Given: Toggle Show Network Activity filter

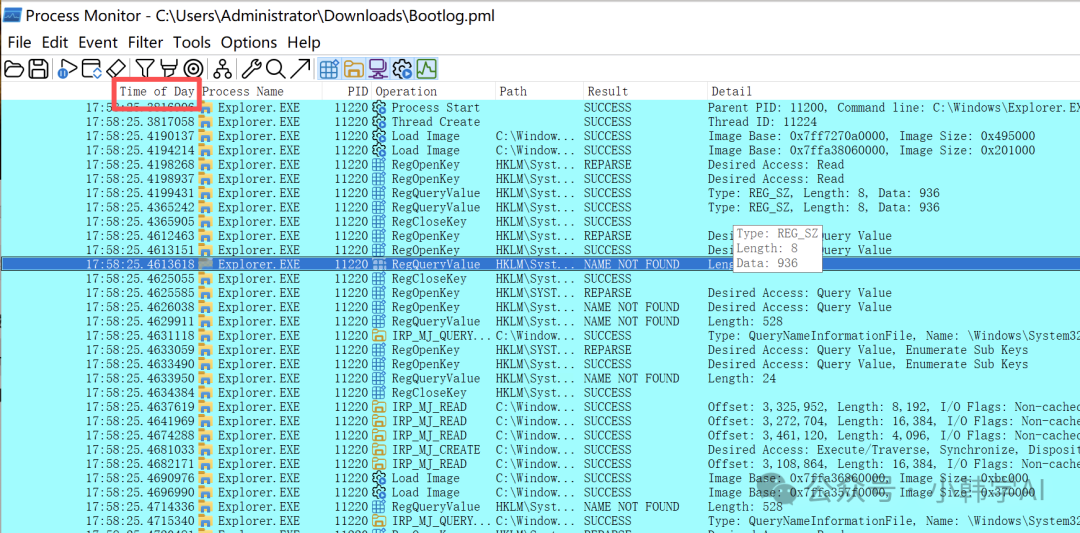Looking at the screenshot, I should (378, 69).
